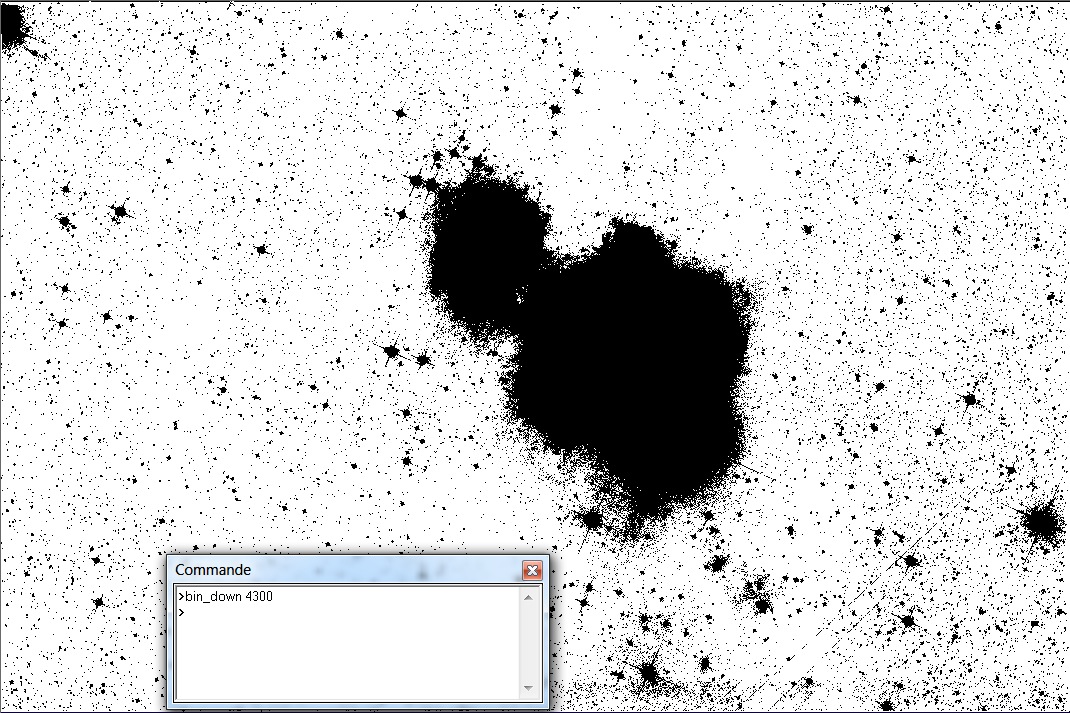Click the saturated star in the image's top-left corner
The image size is (1070, 713).
12,25
